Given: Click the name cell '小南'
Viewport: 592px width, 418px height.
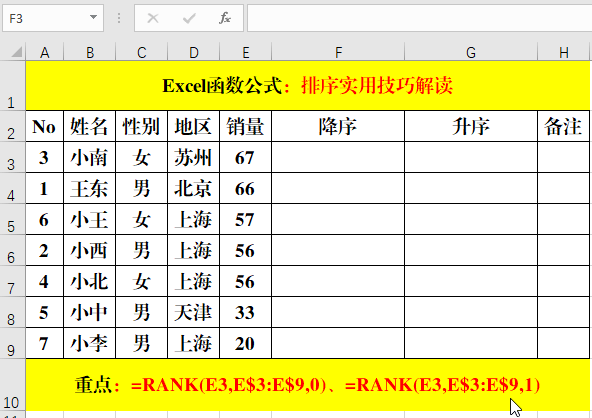Looking at the screenshot, I should (x=89, y=157).
